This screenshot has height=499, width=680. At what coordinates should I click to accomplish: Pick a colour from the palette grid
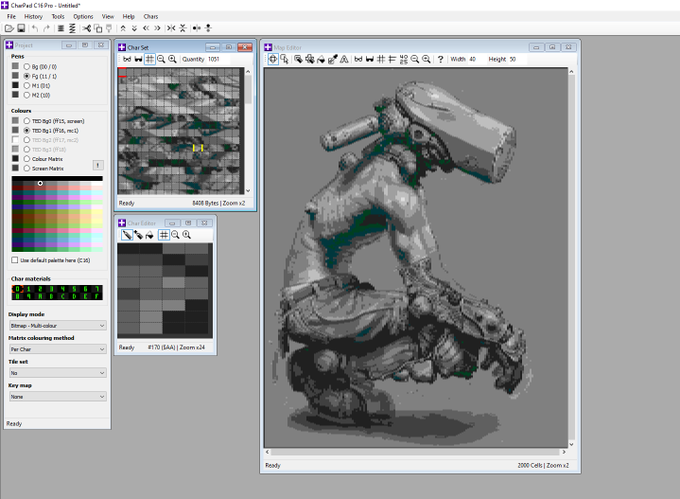(57, 214)
